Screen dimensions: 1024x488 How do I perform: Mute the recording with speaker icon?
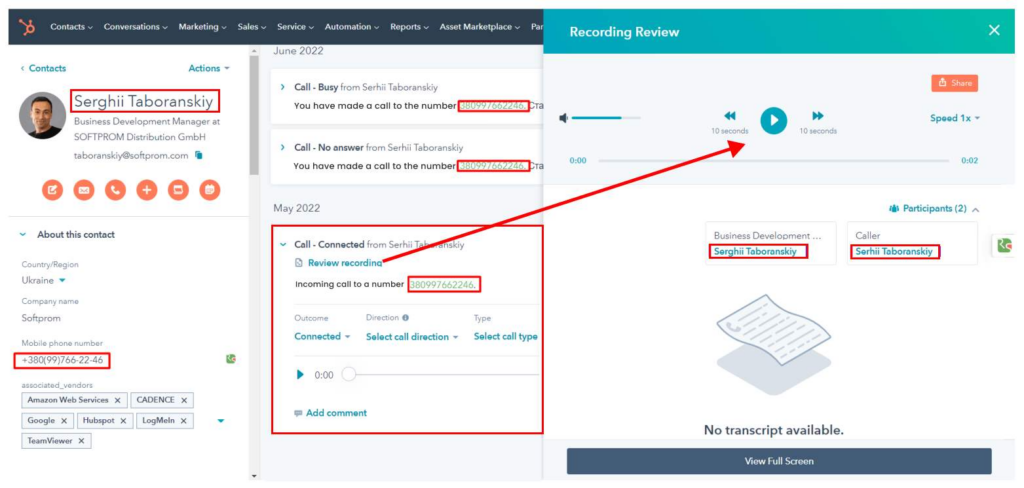click(564, 118)
